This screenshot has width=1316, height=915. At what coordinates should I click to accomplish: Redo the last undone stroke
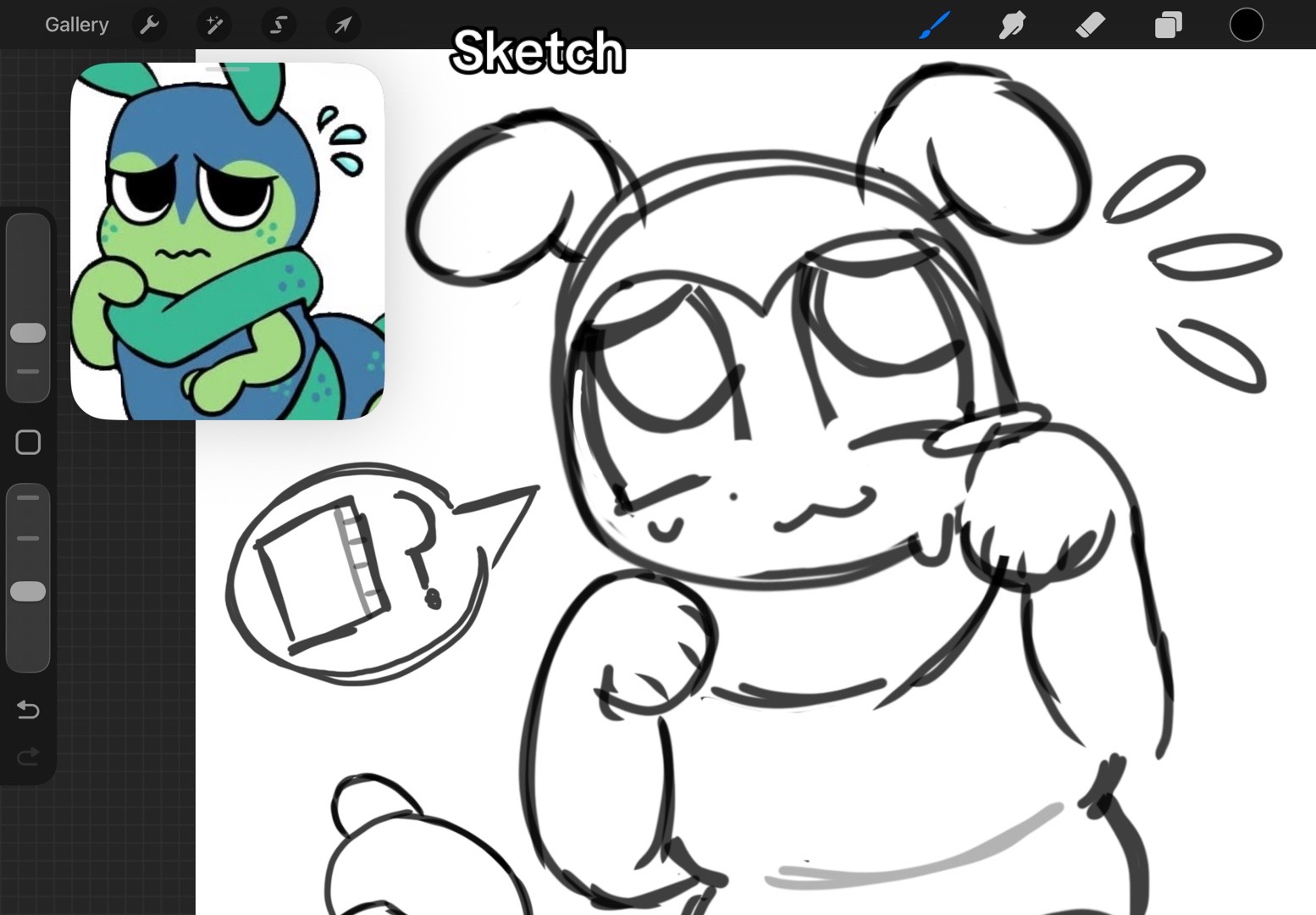[28, 756]
